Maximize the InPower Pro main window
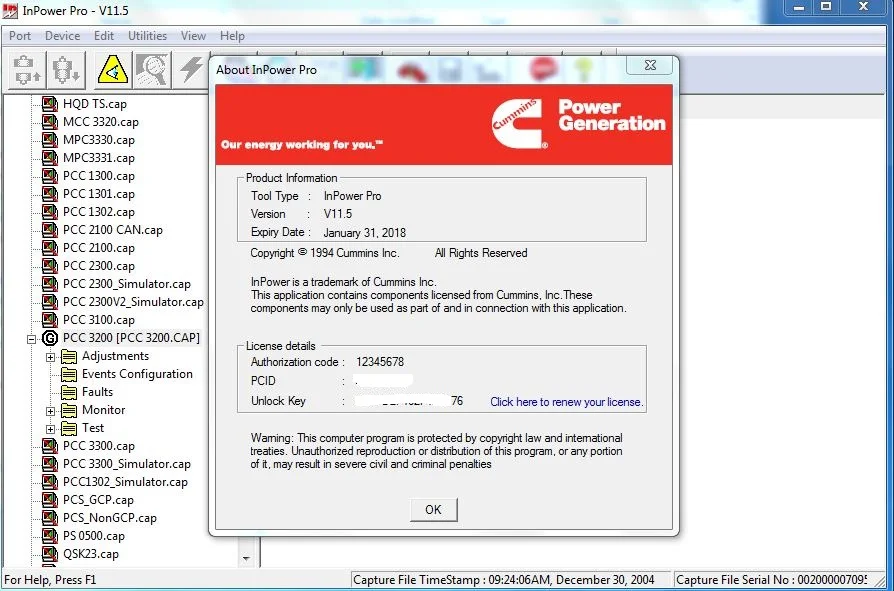Screen dimensions: 894x591 click(x=826, y=7)
